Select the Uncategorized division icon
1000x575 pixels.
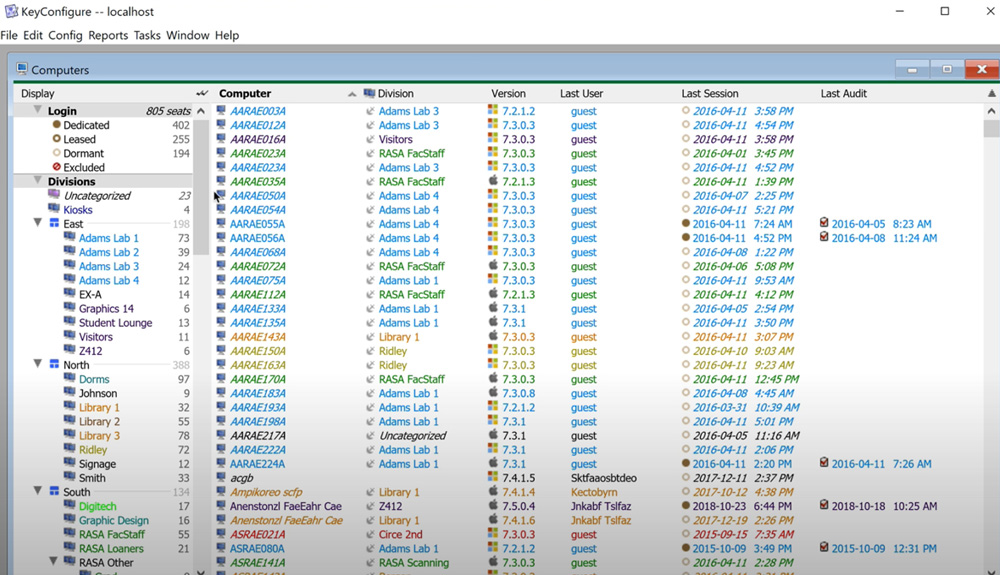(54, 194)
